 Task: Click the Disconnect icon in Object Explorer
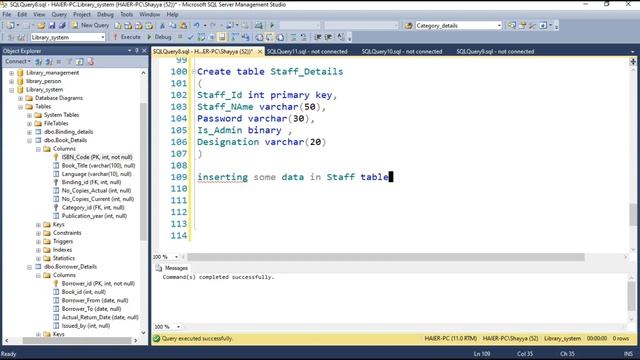click(49, 62)
